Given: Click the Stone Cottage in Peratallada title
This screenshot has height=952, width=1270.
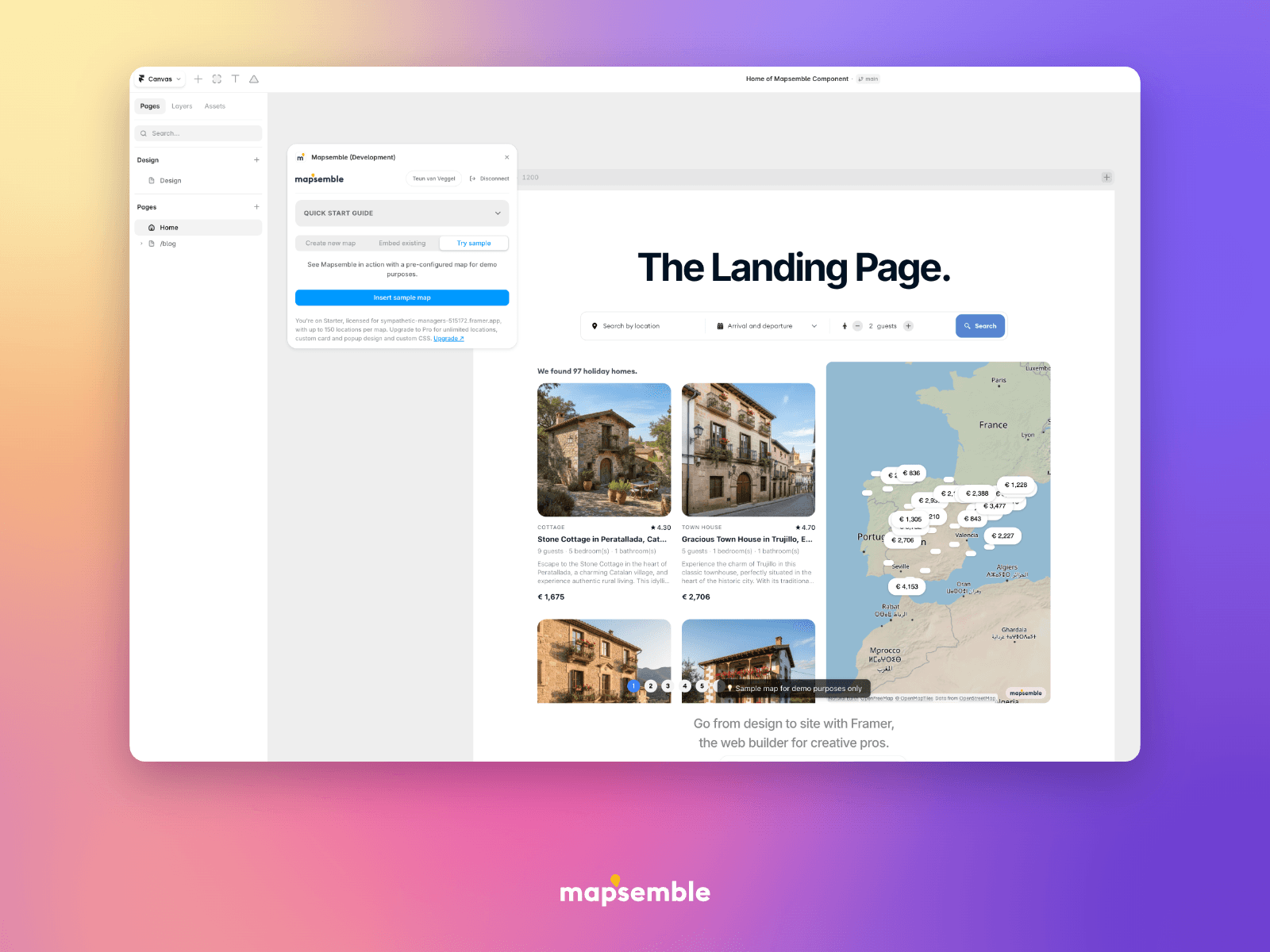Looking at the screenshot, I should coord(602,539).
